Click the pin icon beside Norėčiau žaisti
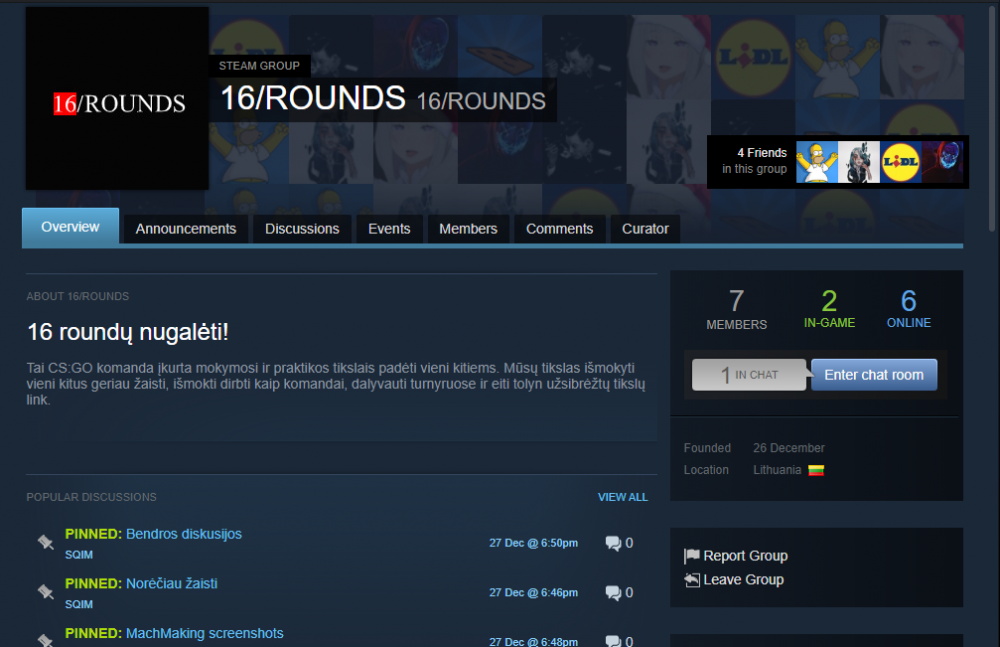This screenshot has height=647, width=1000. click(x=45, y=592)
